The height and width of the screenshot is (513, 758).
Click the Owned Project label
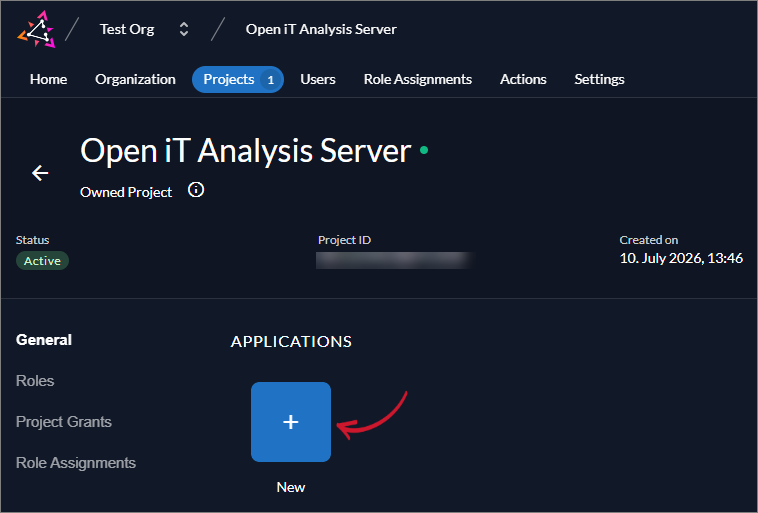point(126,192)
